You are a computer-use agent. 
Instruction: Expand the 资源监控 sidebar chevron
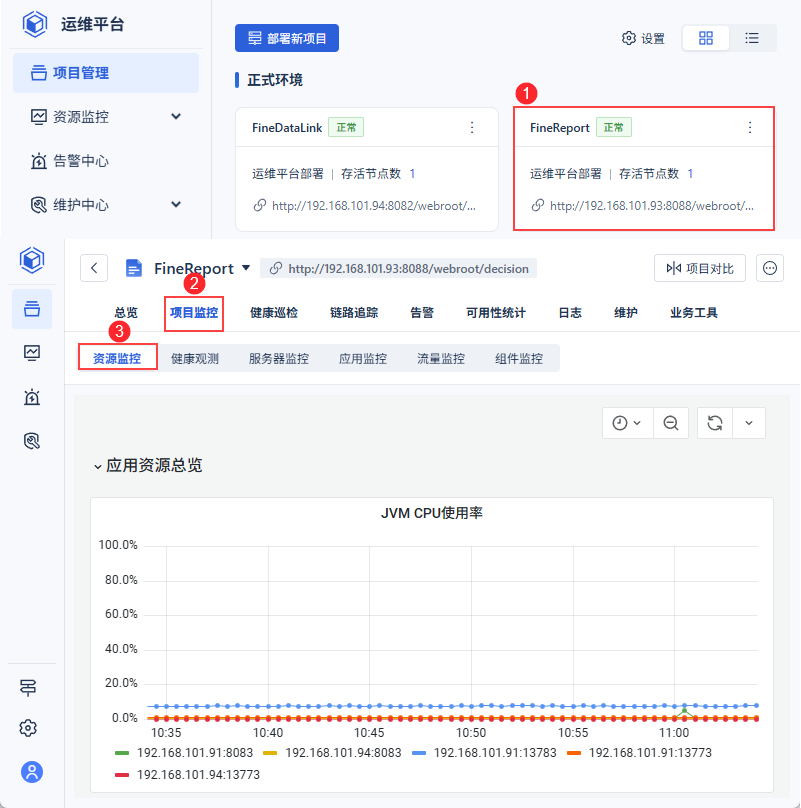[176, 116]
